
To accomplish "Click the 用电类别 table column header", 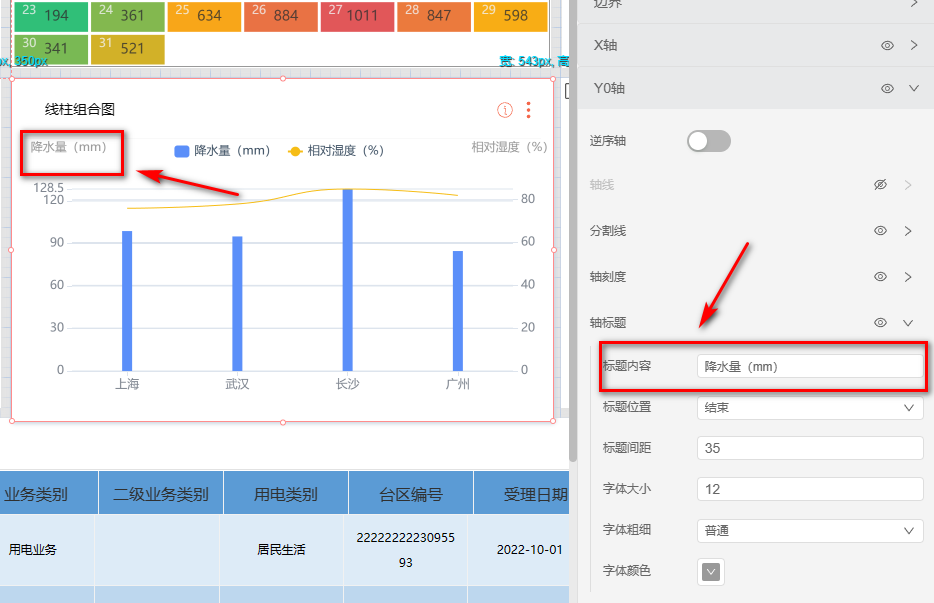I will coord(285,494).
